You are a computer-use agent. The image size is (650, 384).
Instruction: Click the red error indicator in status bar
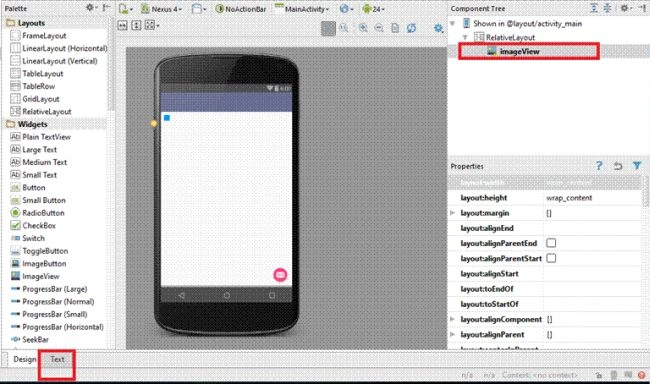click(x=642, y=375)
